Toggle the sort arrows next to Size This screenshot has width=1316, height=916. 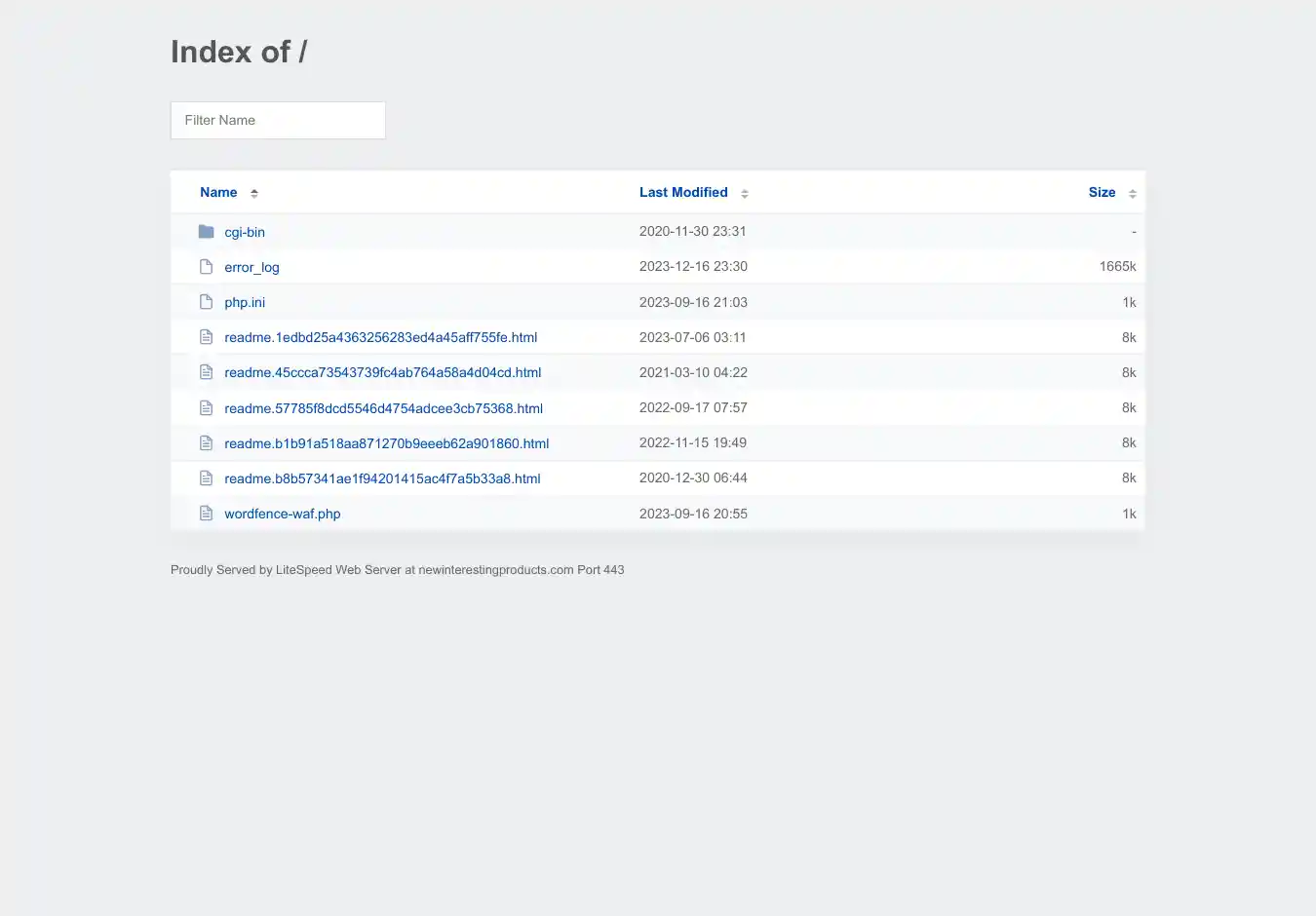1133,193
